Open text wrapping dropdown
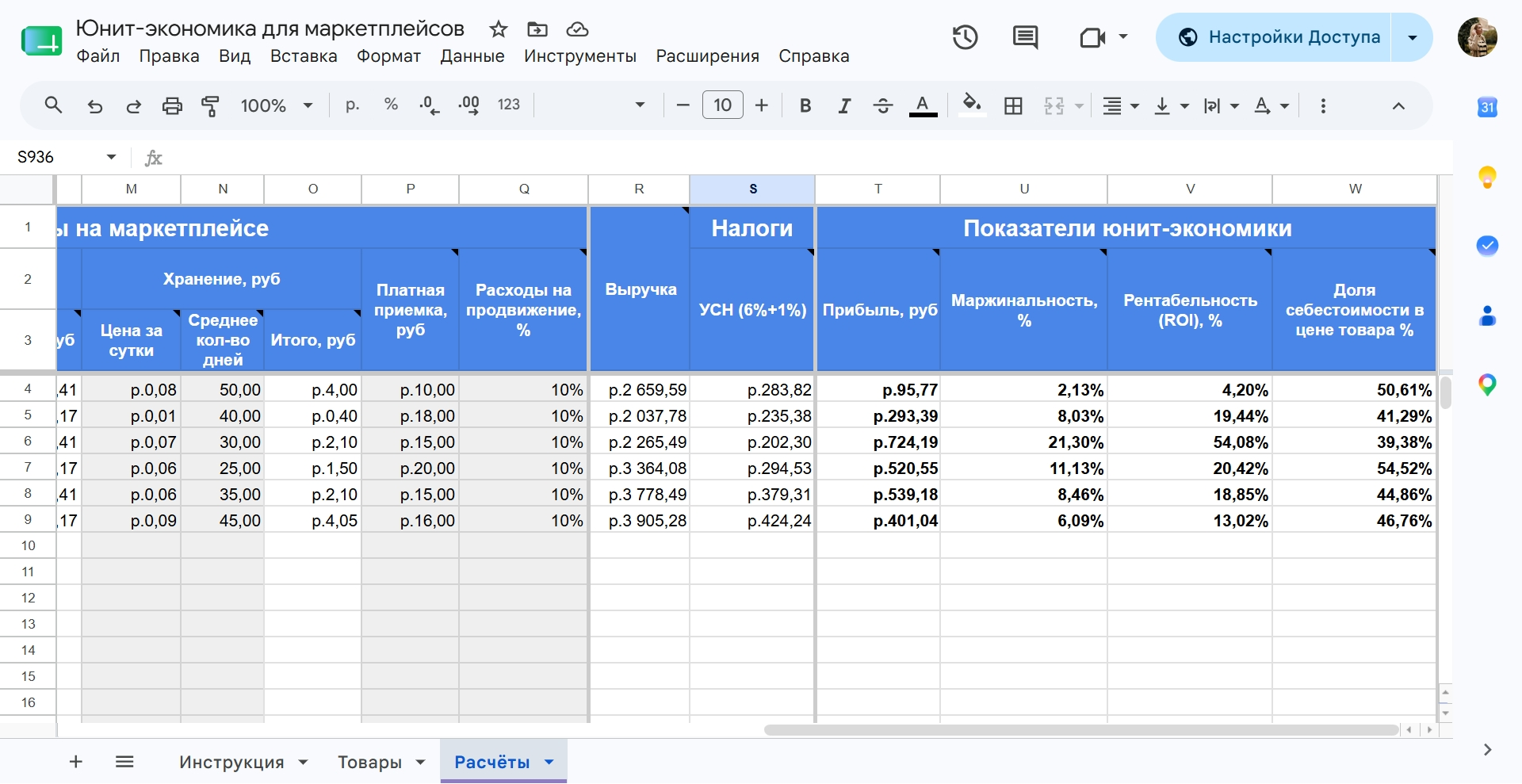1522x784 pixels. (x=1221, y=105)
